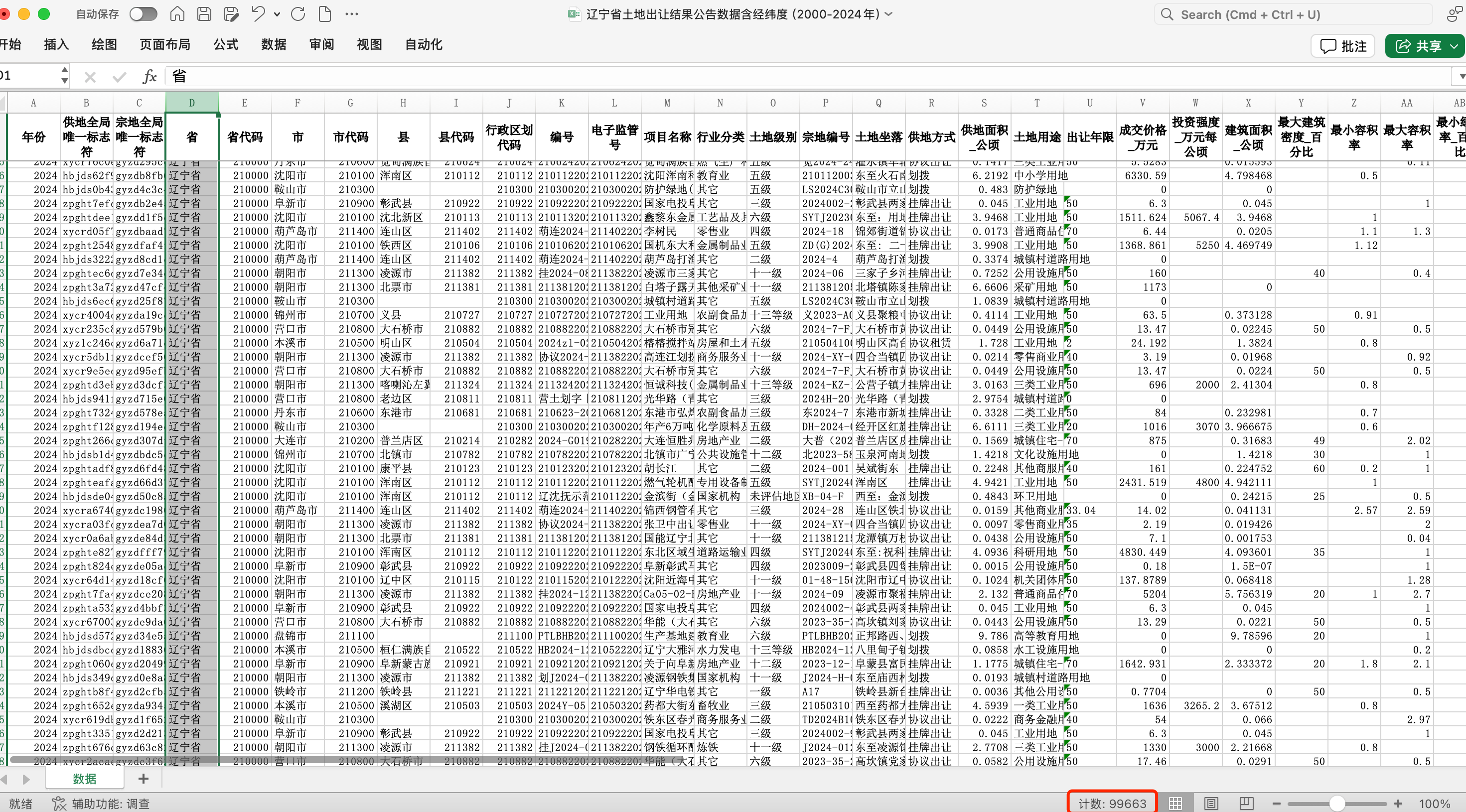Click the Home icon in title bar
Image resolution: width=1466 pixels, height=812 pixels.
(177, 14)
